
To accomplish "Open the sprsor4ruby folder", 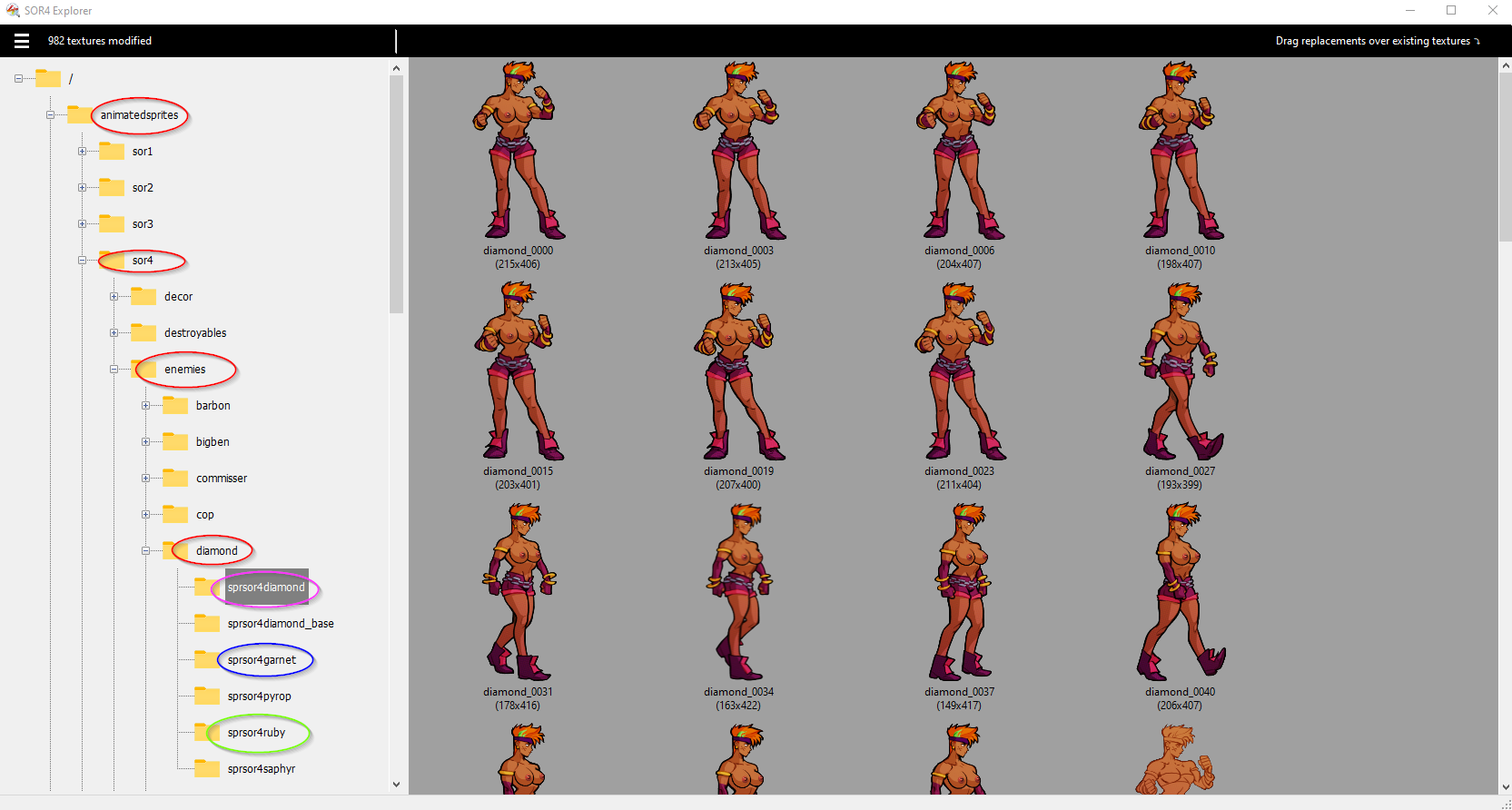I will 256,733.
